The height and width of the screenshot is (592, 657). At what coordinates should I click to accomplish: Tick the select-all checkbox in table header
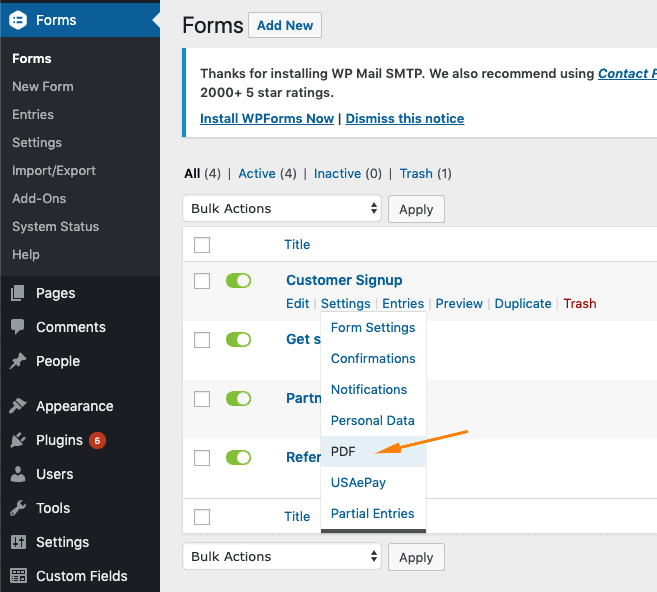202,245
